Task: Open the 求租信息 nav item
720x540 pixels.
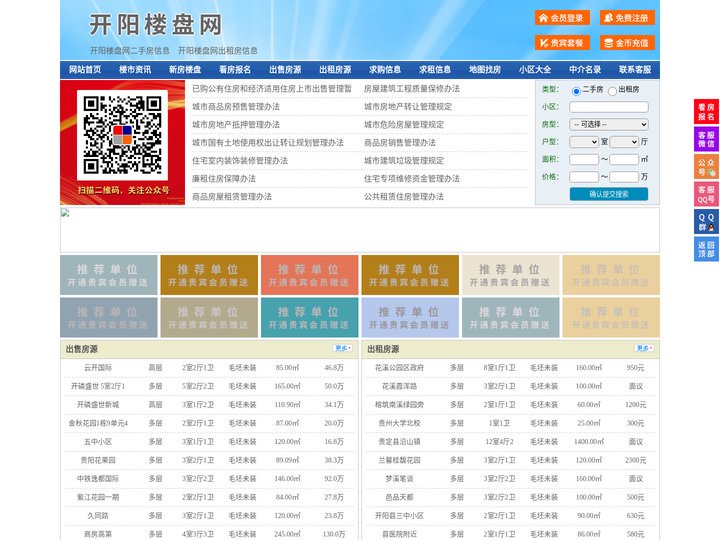Action: coord(435,70)
